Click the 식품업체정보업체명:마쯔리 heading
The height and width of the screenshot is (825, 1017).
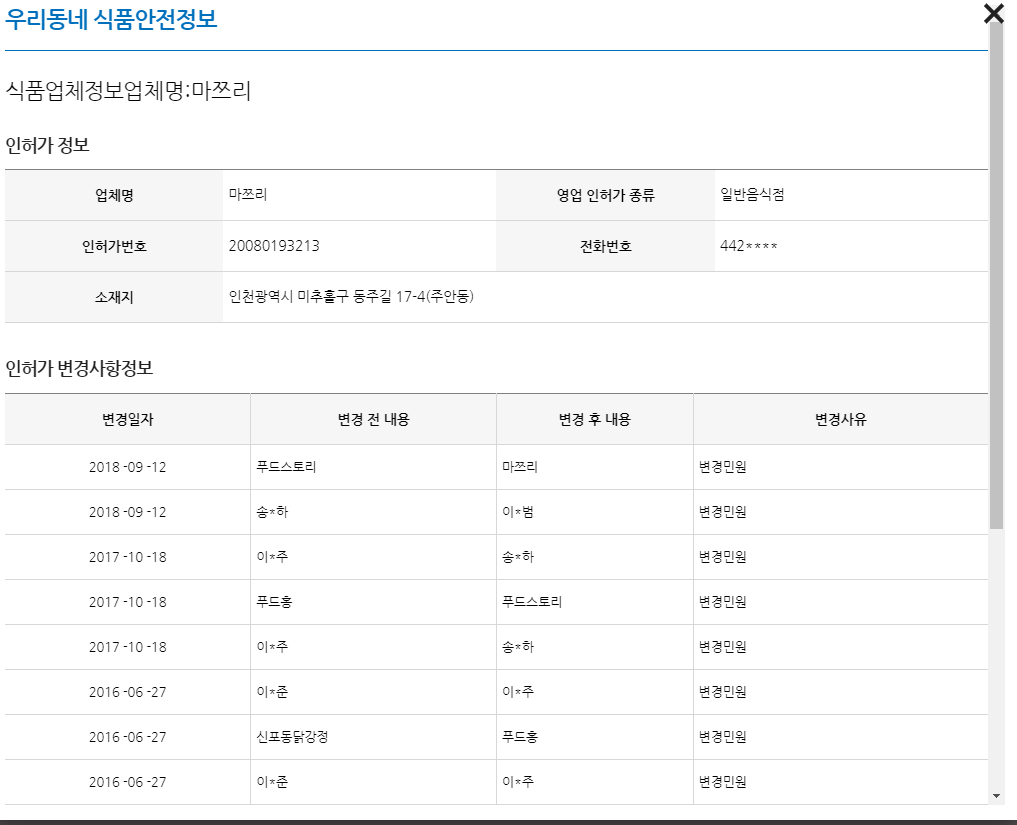pos(128,90)
